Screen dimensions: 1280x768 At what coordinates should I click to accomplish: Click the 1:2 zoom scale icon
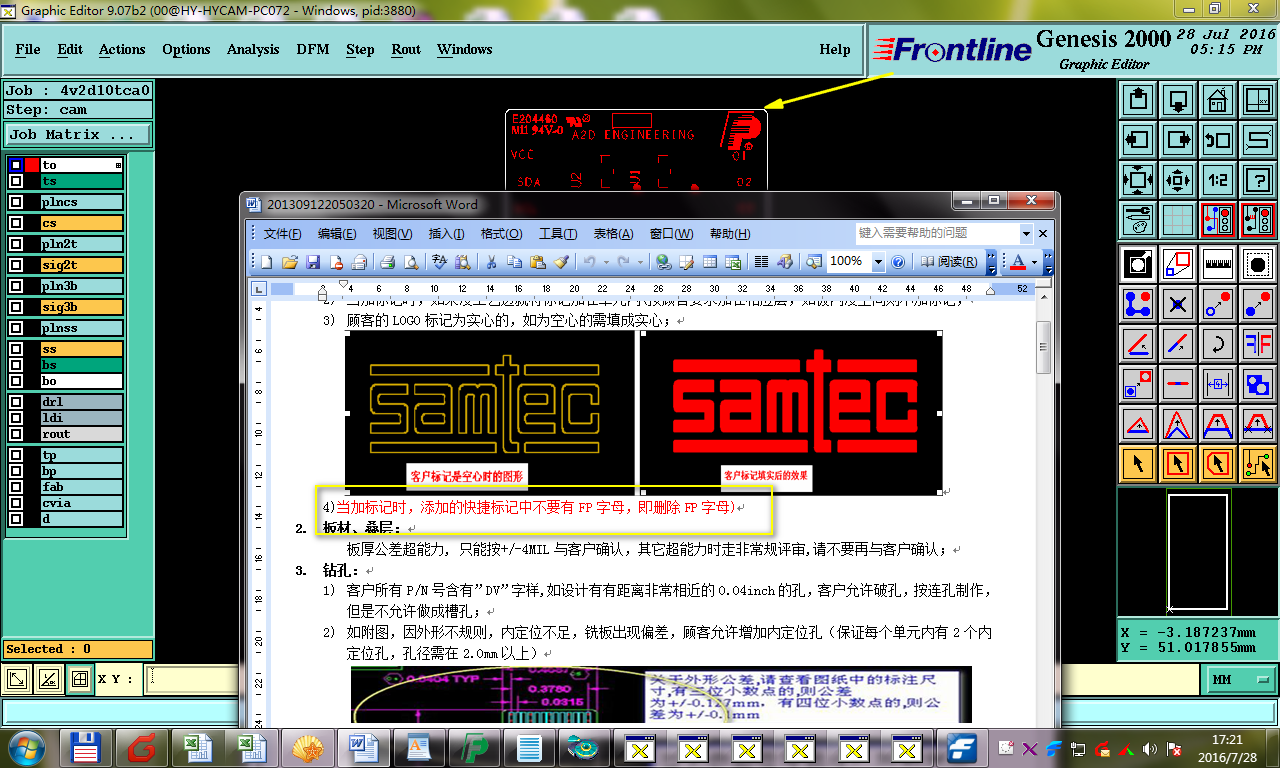[1217, 180]
